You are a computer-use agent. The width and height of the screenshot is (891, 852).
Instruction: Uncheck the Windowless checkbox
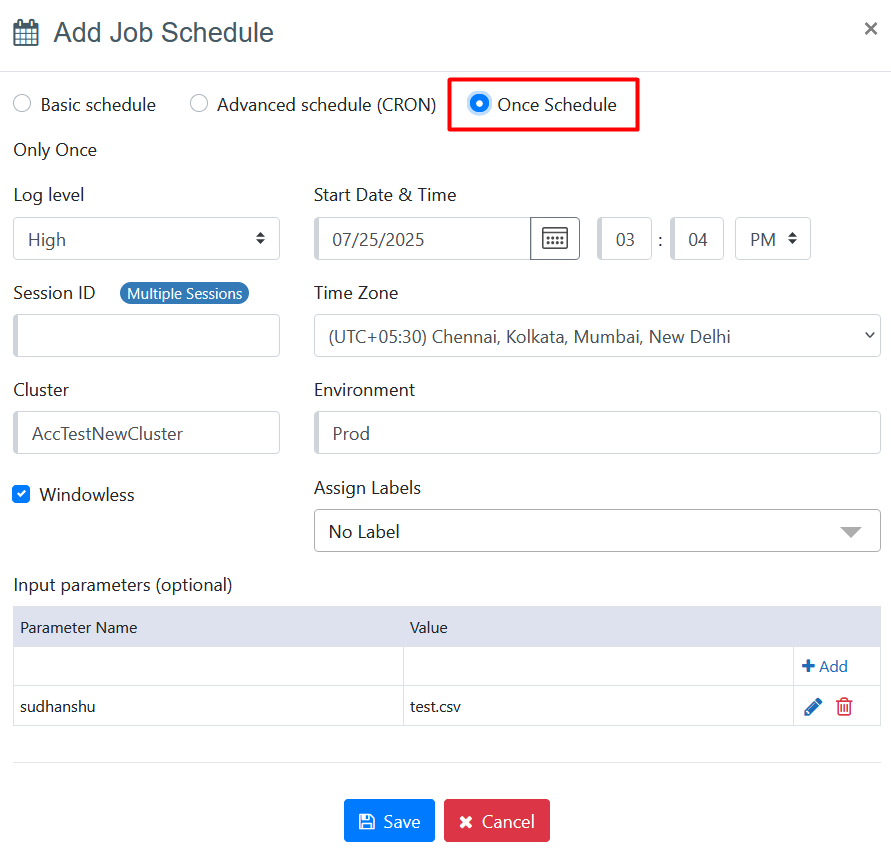tap(22, 494)
